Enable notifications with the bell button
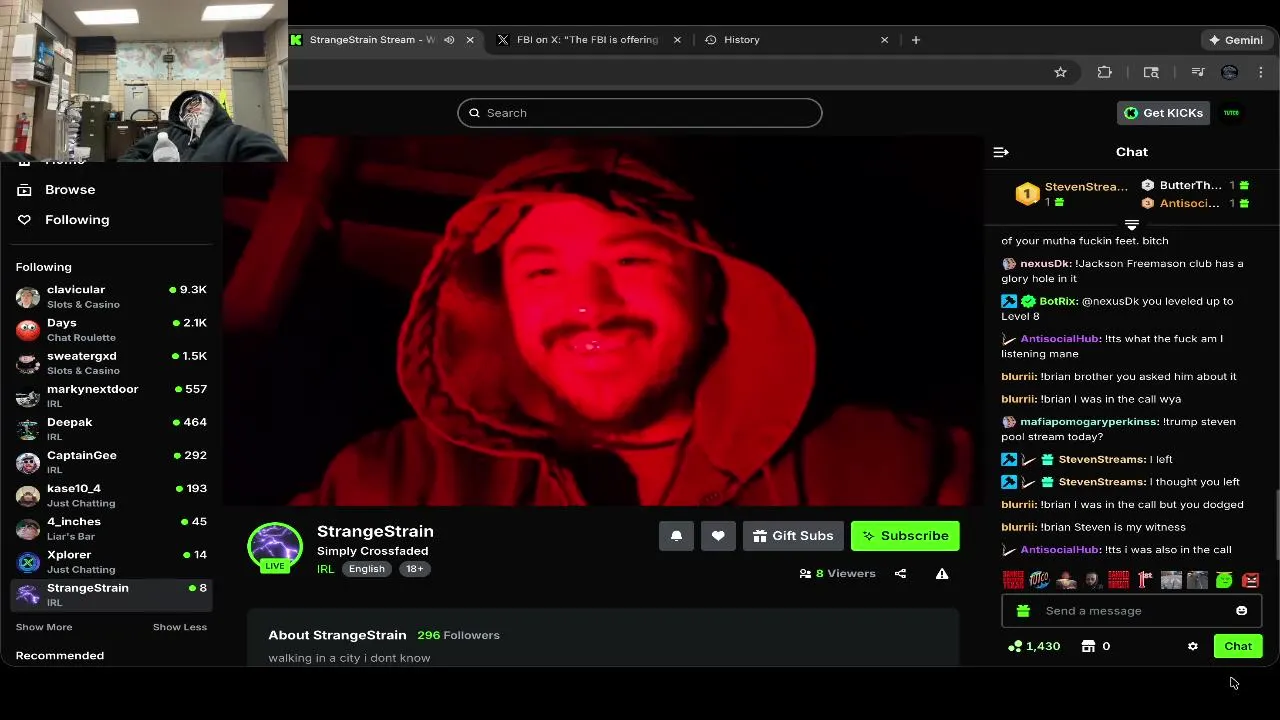Viewport: 1280px width, 720px height. pyautogui.click(x=676, y=536)
